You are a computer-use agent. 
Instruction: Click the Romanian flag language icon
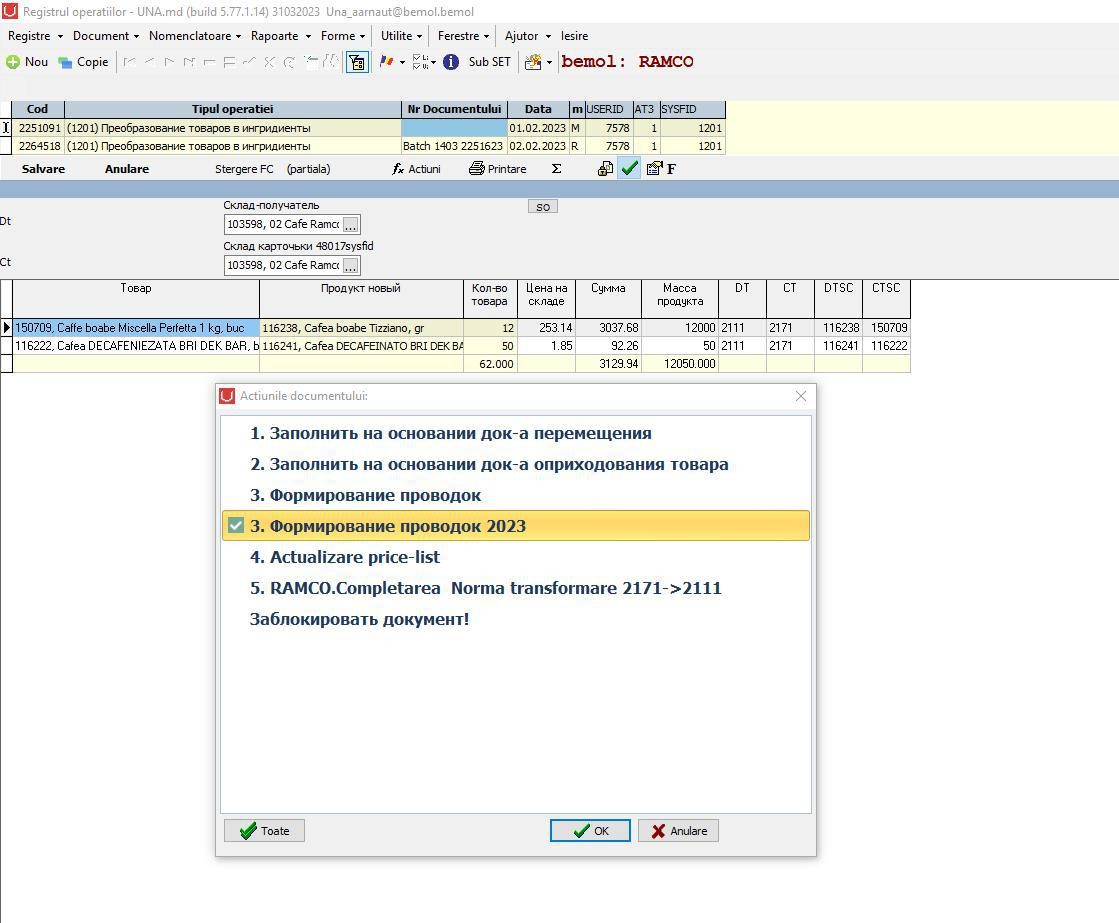tap(386, 62)
